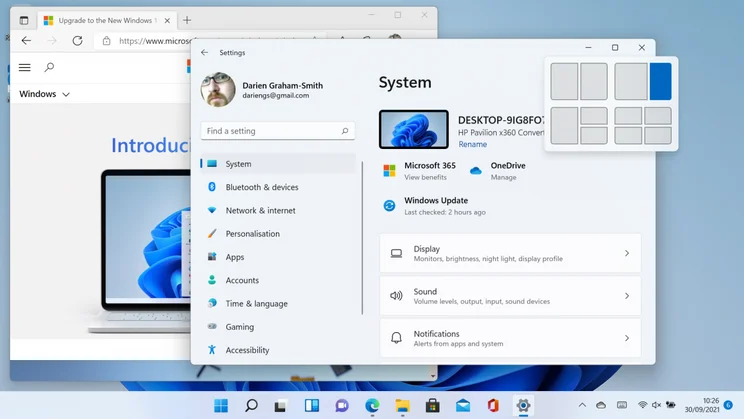
Task: Select System in the Settings sidebar
Action: click(x=278, y=164)
